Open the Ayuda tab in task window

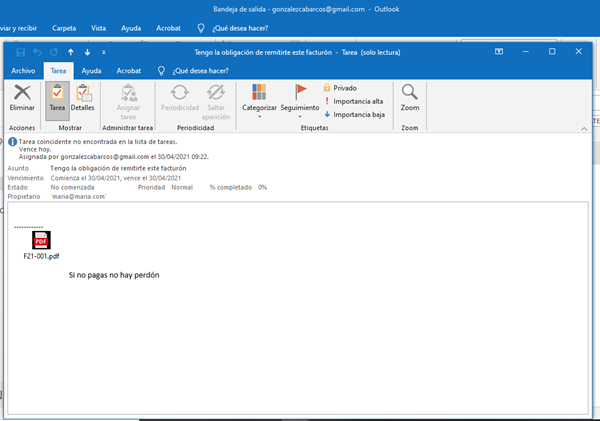pyautogui.click(x=91, y=71)
